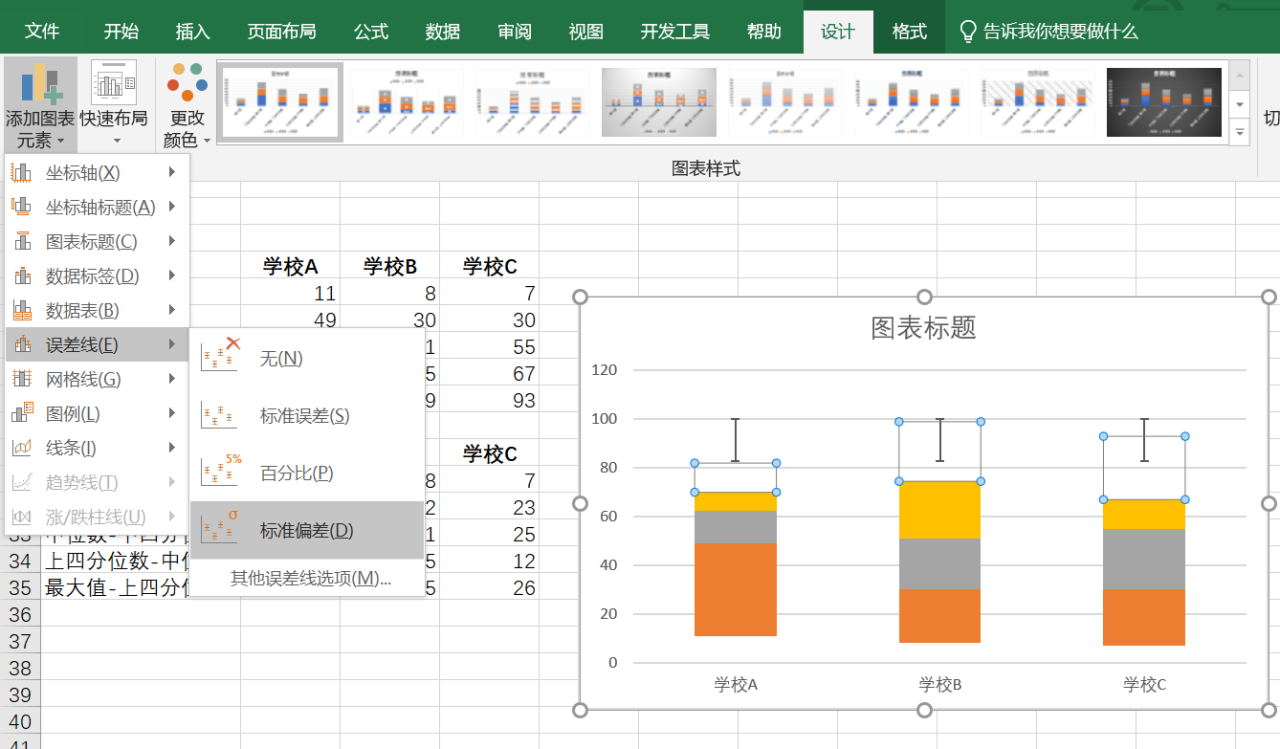The height and width of the screenshot is (749, 1280).
Task: Click the chart title icon beside 图表标题(C)
Action: [x=21, y=241]
